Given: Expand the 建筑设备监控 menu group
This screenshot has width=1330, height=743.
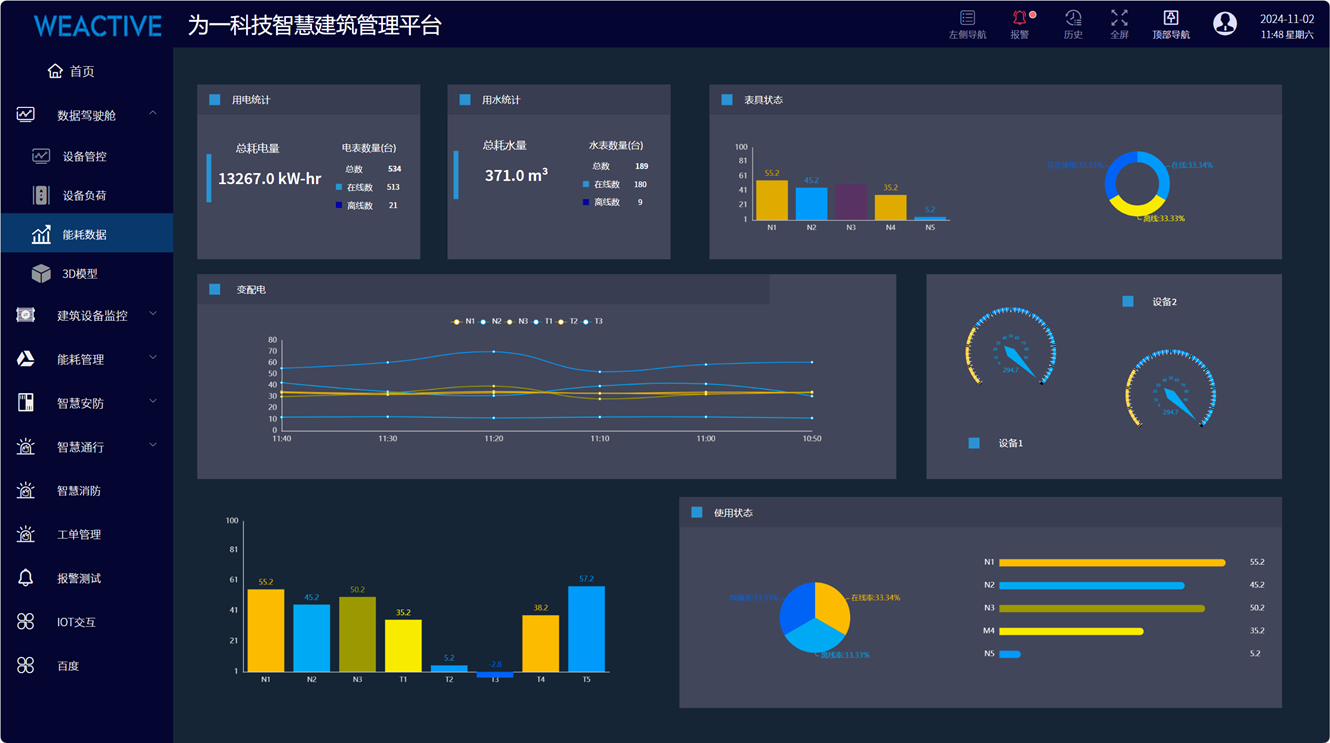Looking at the screenshot, I should tap(153, 314).
